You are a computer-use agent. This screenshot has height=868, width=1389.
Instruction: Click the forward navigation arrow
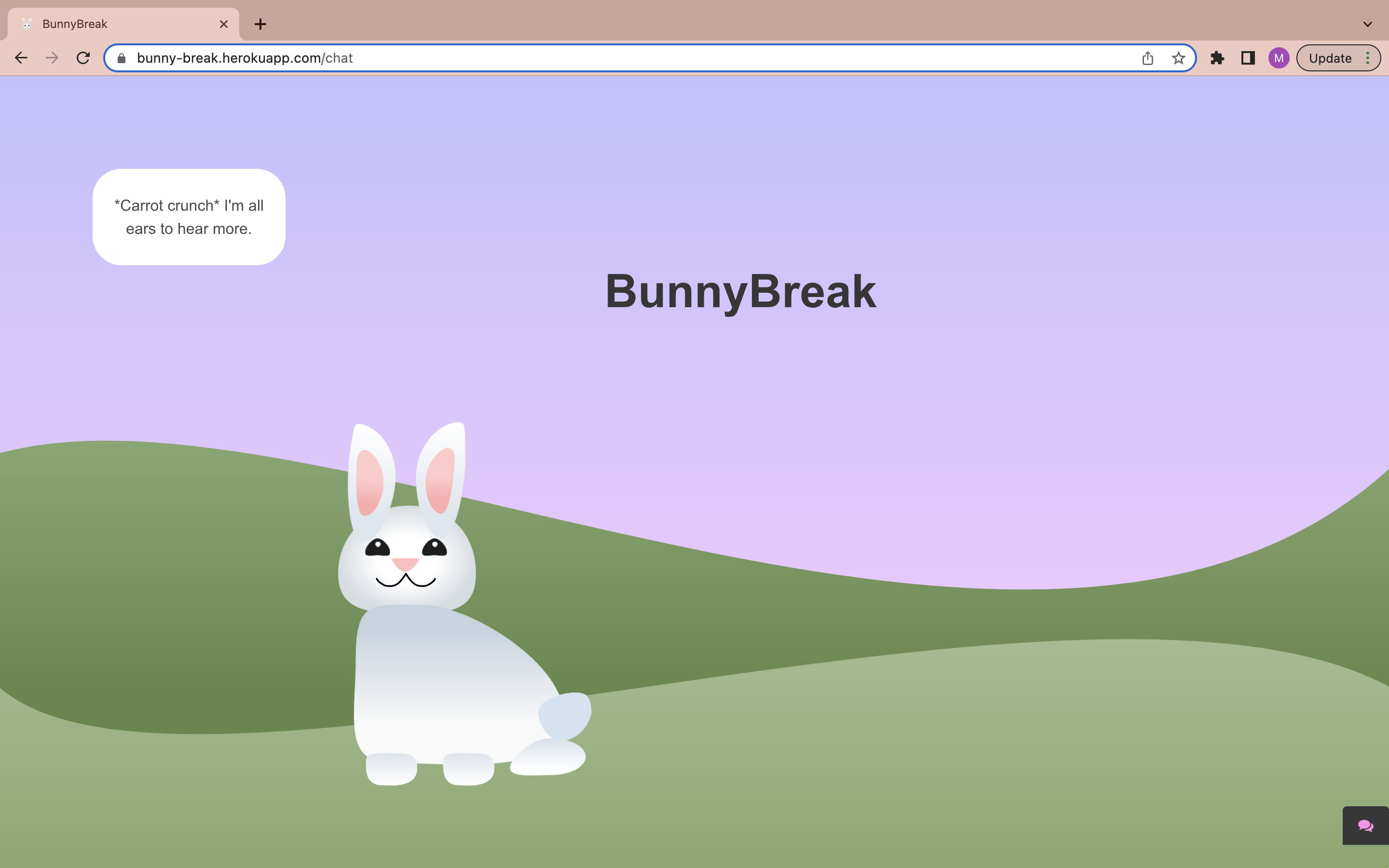(52, 58)
